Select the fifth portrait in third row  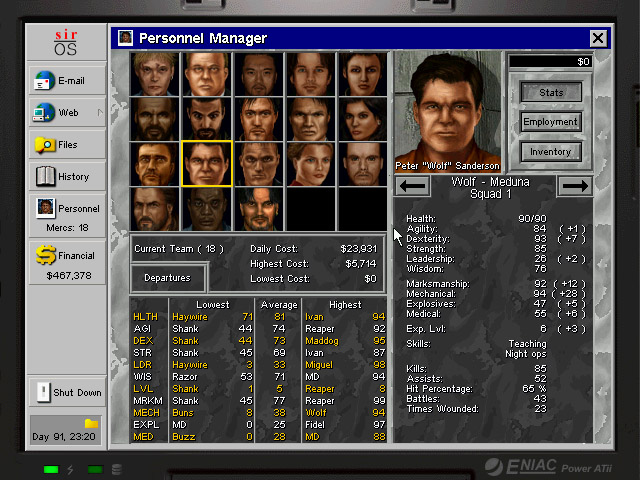[363, 164]
